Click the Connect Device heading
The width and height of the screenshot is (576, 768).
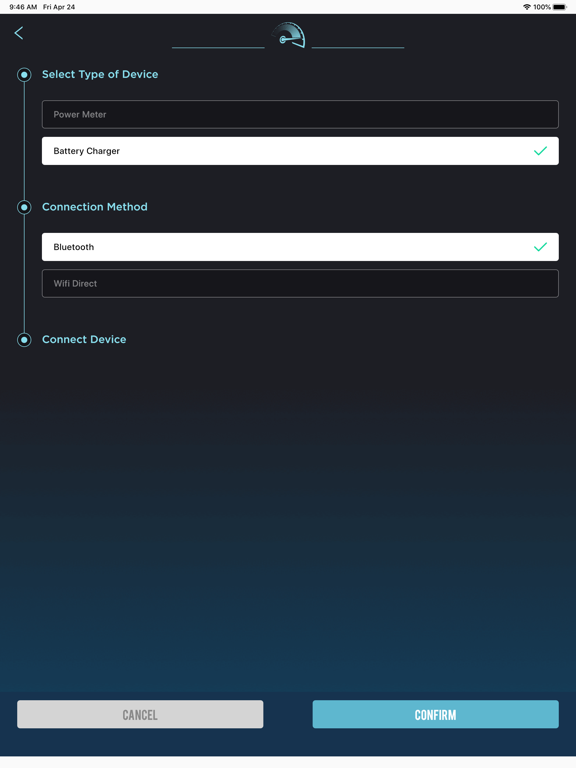pos(84,339)
